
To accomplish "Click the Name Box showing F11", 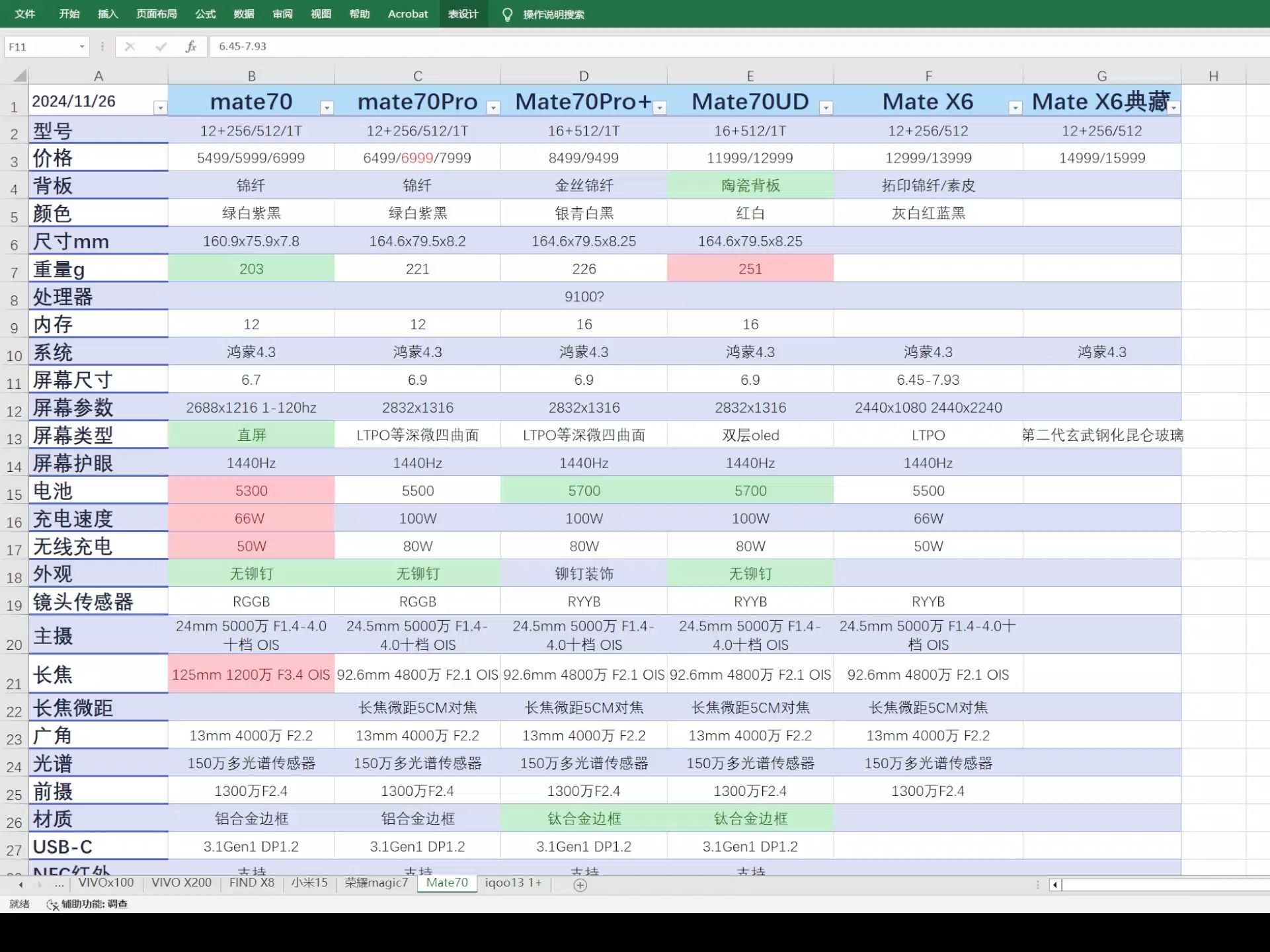I will 41,46.
